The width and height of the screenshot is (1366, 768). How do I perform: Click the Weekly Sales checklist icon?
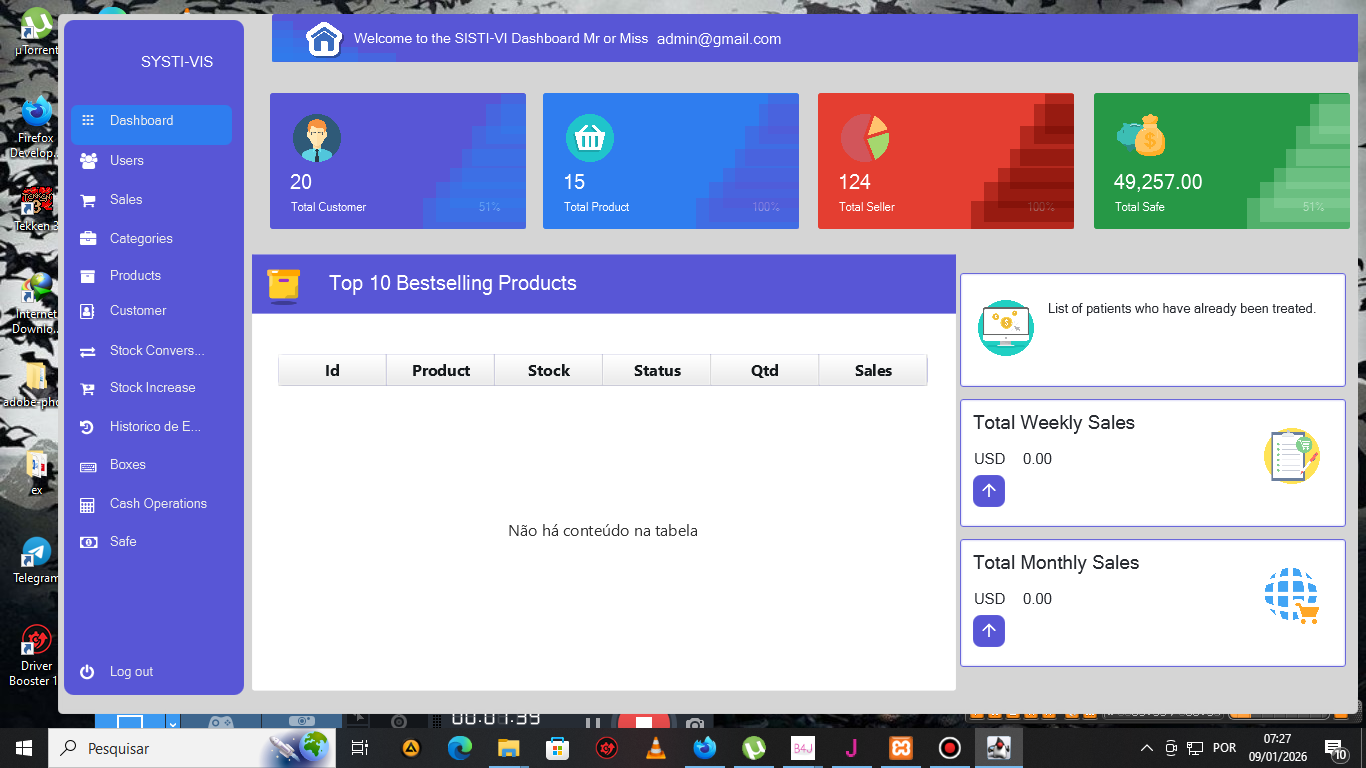(1292, 456)
